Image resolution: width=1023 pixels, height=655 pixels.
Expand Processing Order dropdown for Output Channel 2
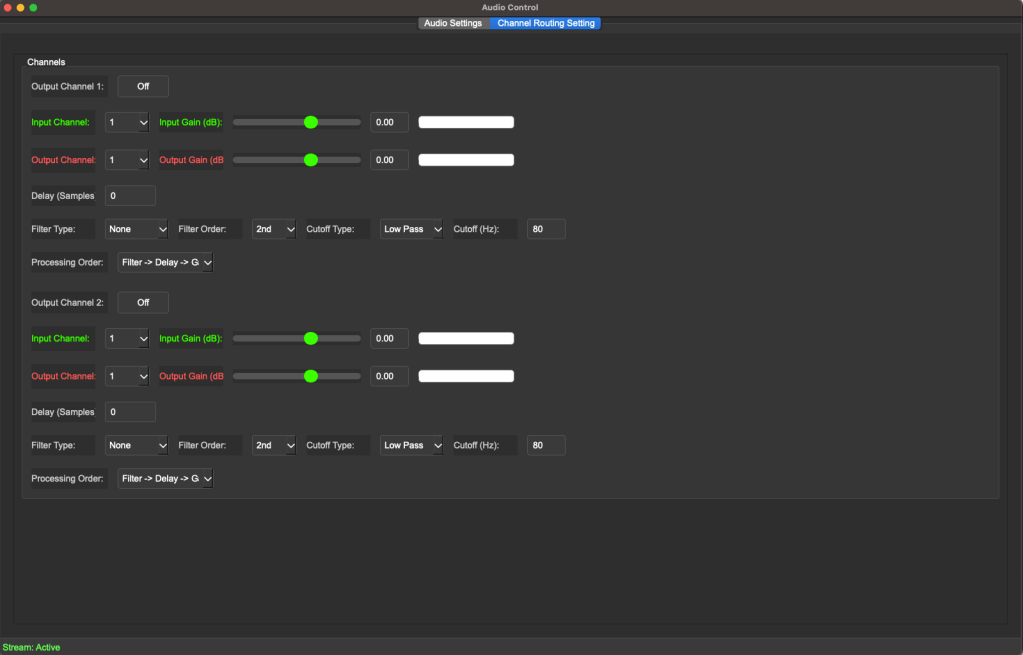coord(166,479)
